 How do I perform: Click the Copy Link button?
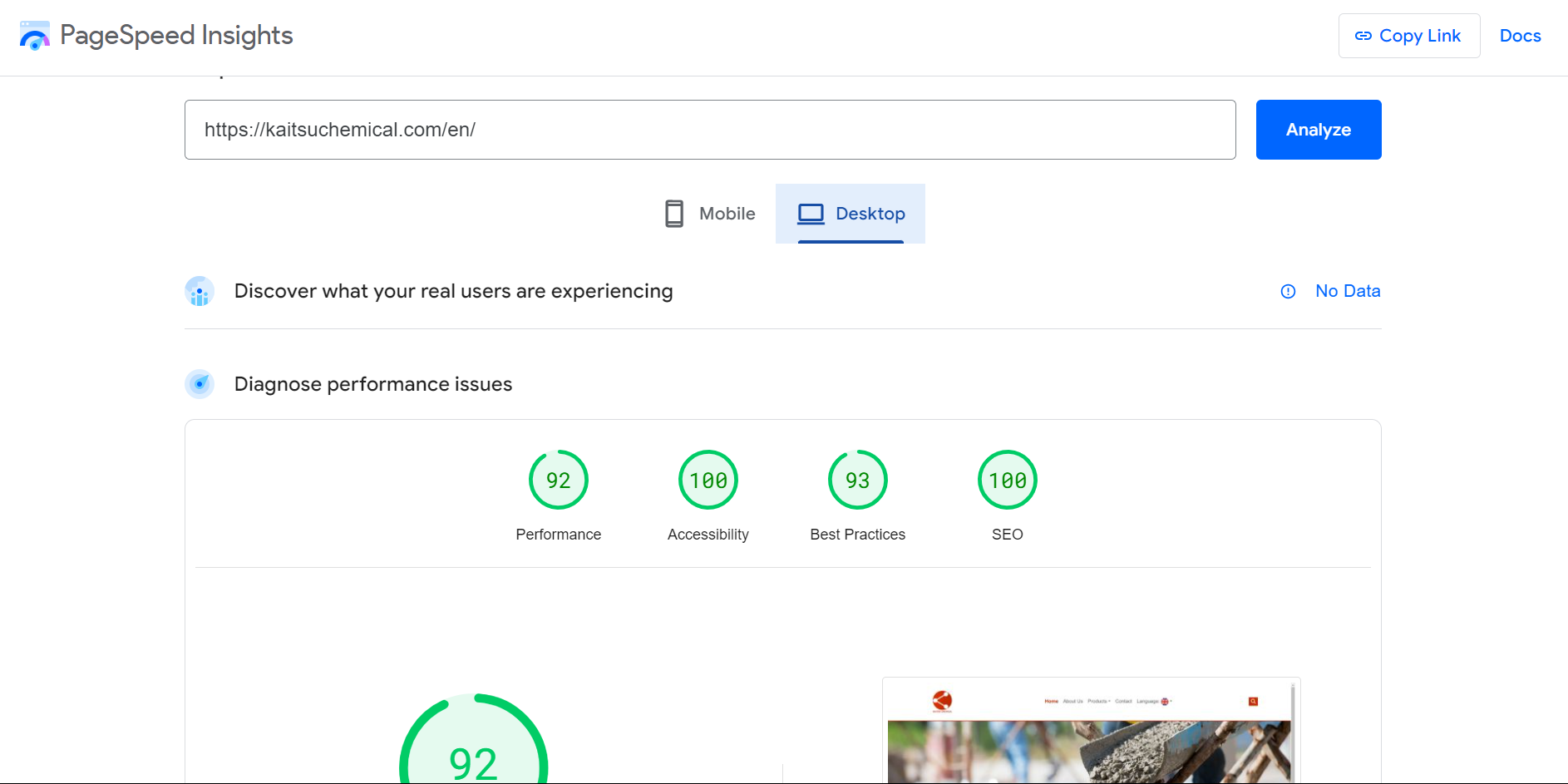(1409, 36)
